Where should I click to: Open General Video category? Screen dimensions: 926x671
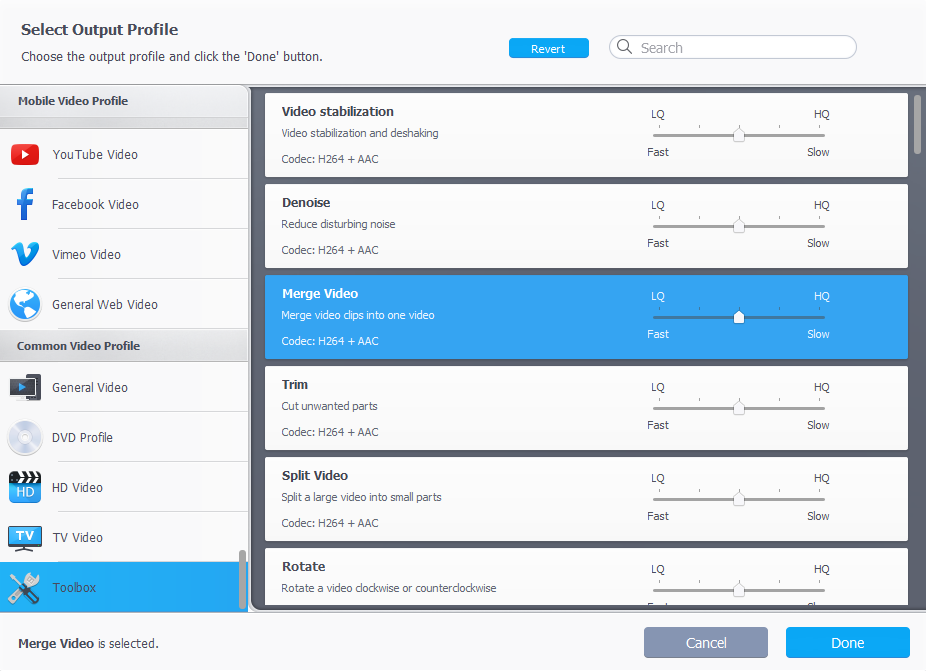(124, 387)
